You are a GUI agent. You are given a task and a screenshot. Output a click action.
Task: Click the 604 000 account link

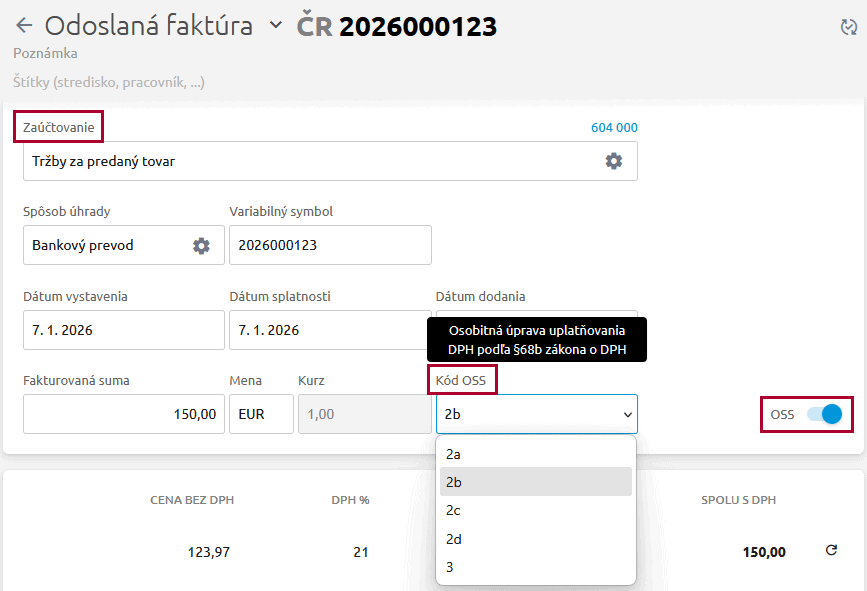pos(613,127)
